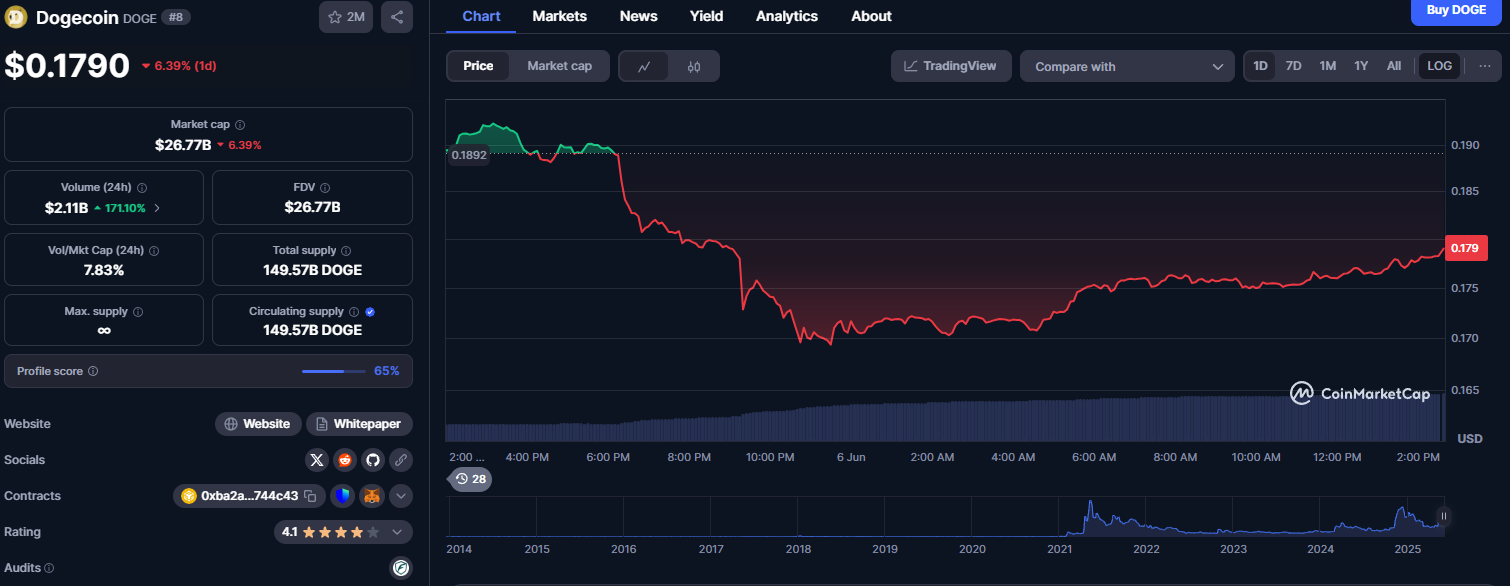The height and width of the screenshot is (586, 1510).
Task: Open the Reddit social icon
Action: pyautogui.click(x=345, y=460)
